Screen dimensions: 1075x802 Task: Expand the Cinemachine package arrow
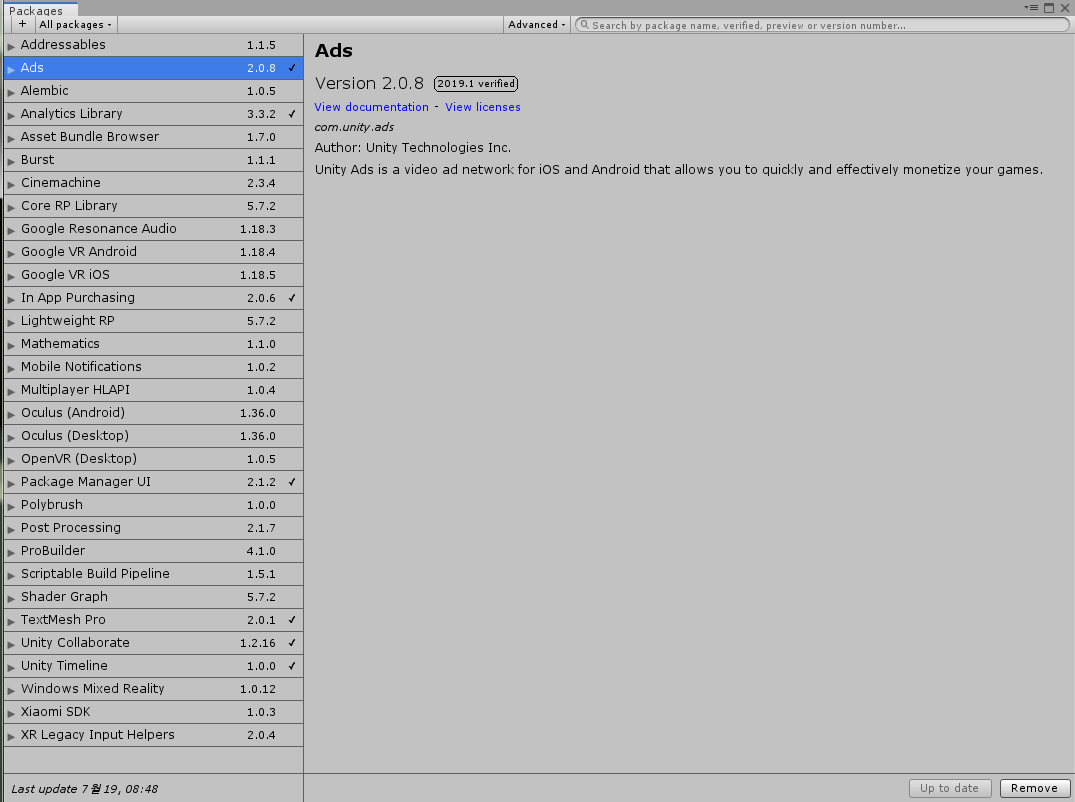(x=11, y=184)
